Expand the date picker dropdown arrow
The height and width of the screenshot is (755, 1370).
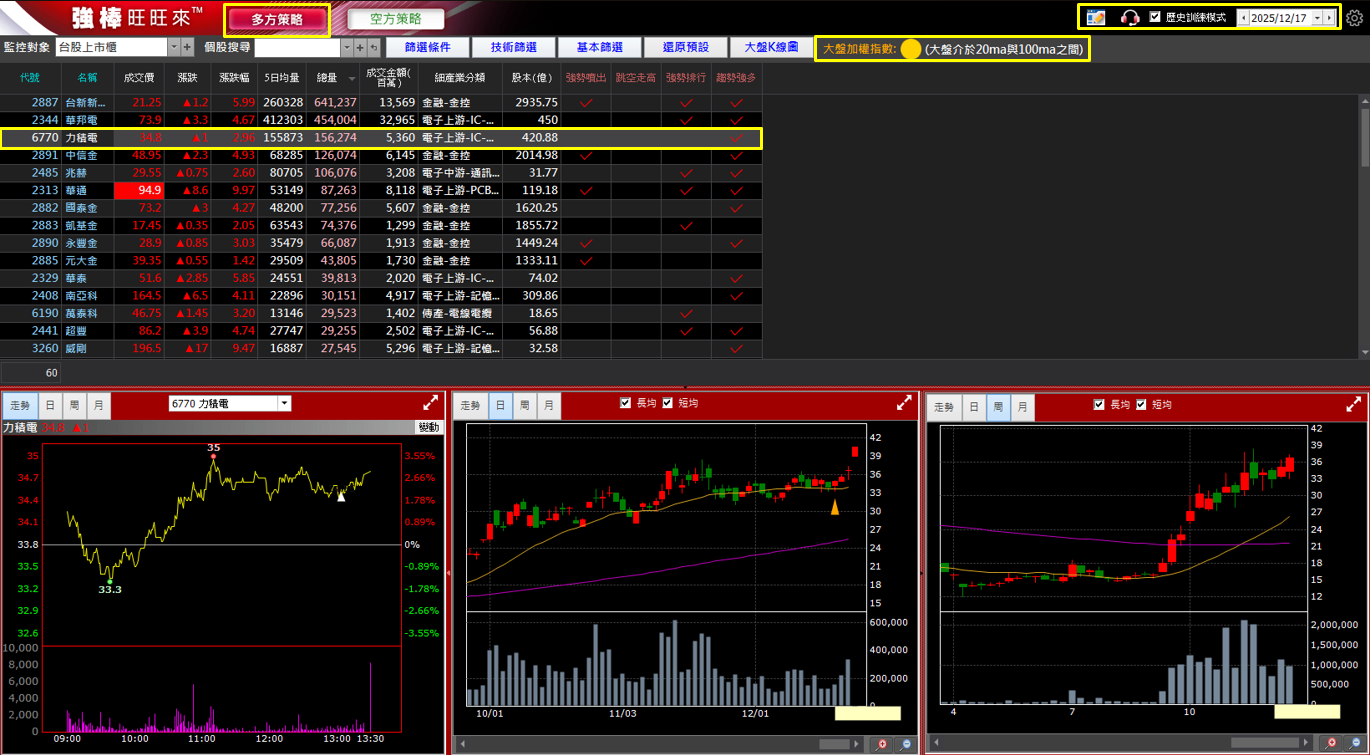[x=1317, y=17]
